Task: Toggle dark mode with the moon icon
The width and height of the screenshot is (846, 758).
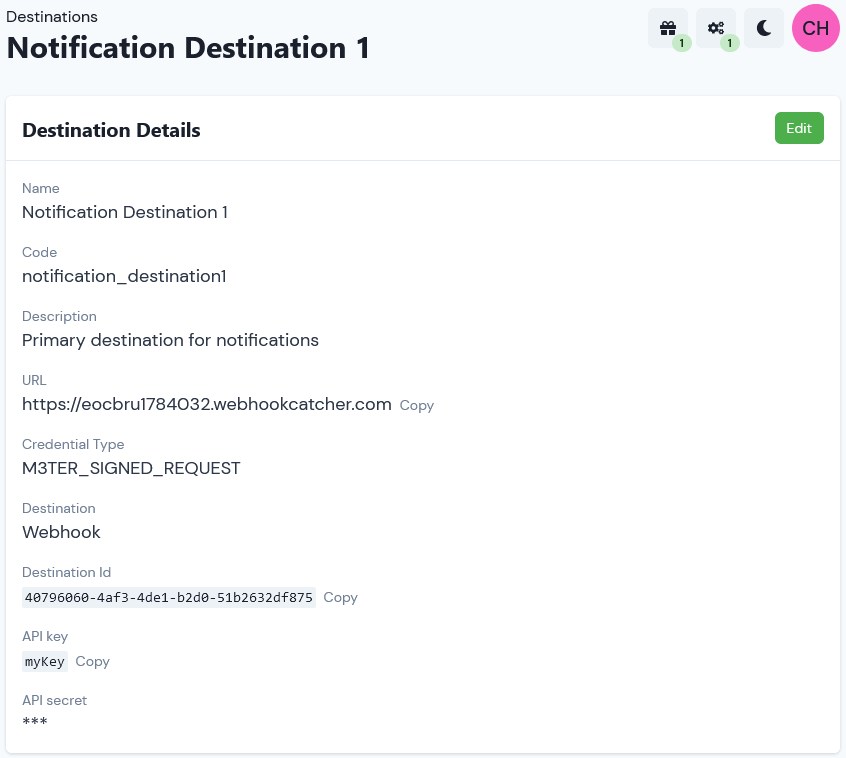Action: (763, 28)
